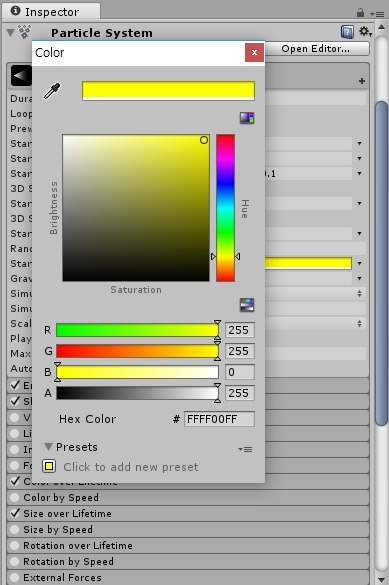Viewport: 389px width, 585px height.
Task: Open the presets options menu icon
Action: [245, 449]
